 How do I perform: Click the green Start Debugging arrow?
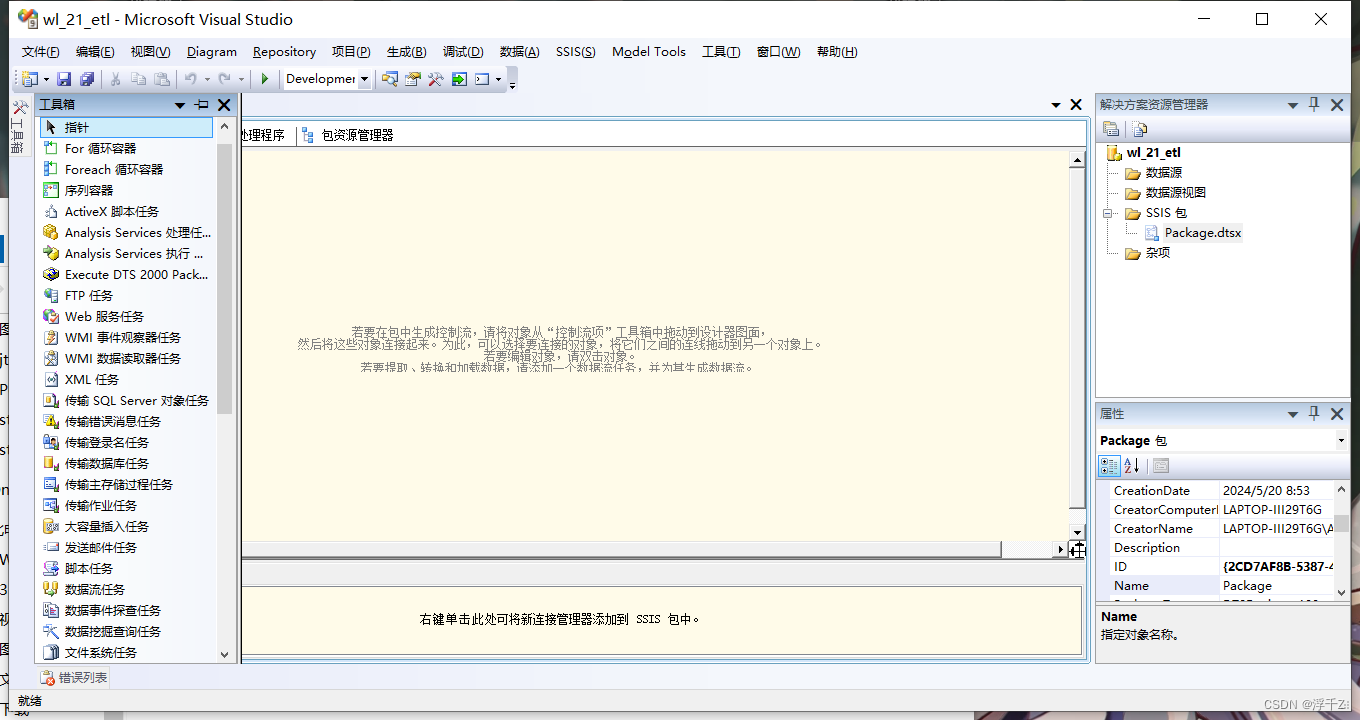point(264,79)
